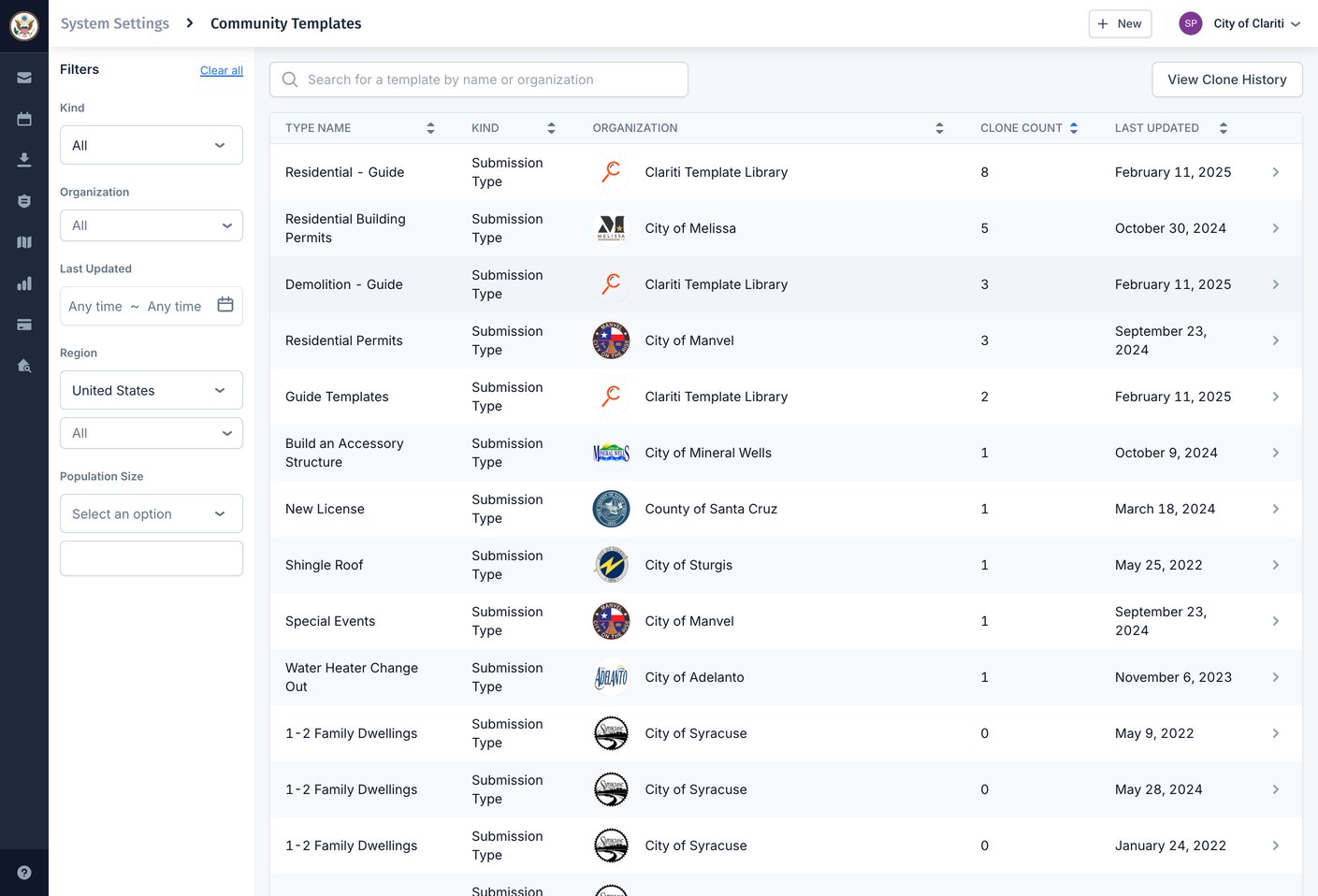
Task: Open the shield badge icon in sidebar
Action: point(24,200)
